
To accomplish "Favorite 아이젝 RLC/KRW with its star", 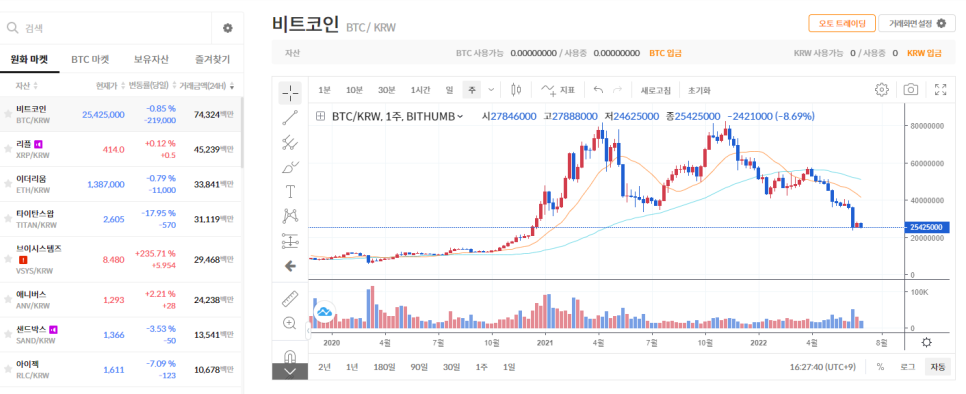I will point(8,369).
